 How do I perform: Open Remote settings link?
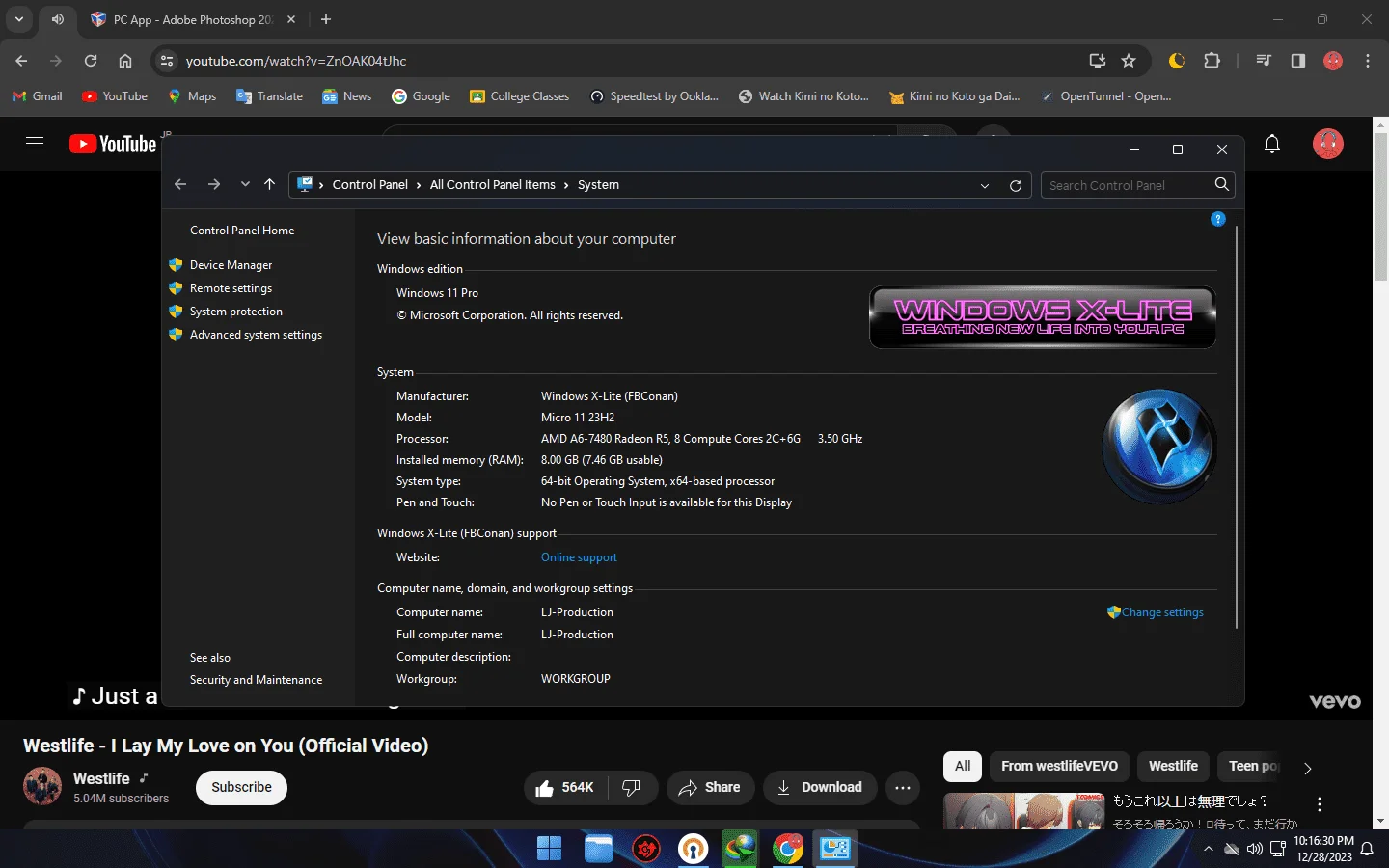(x=231, y=288)
